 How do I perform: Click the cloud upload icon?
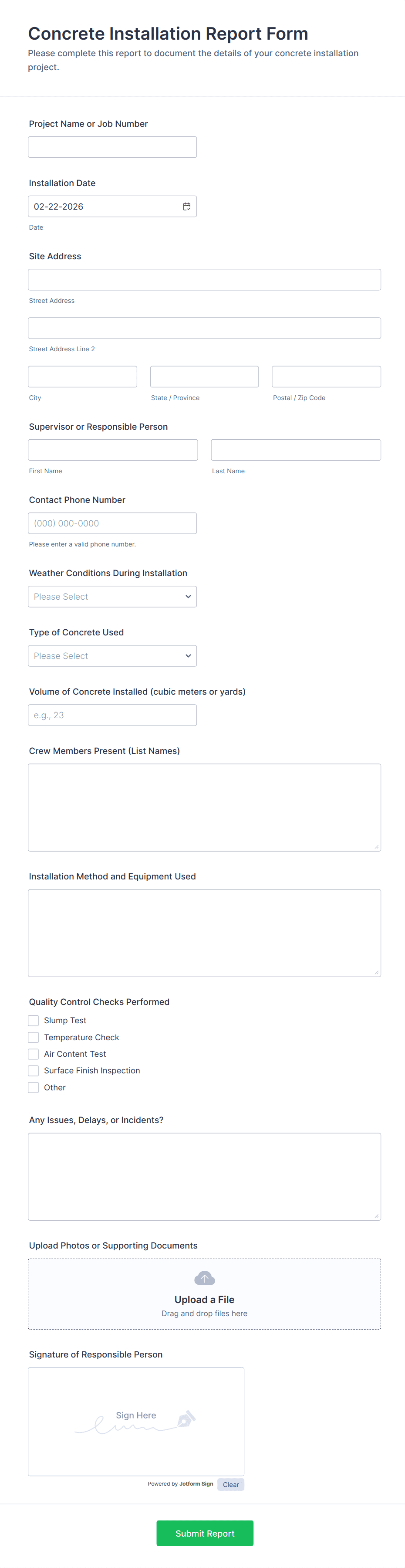[x=204, y=1278]
